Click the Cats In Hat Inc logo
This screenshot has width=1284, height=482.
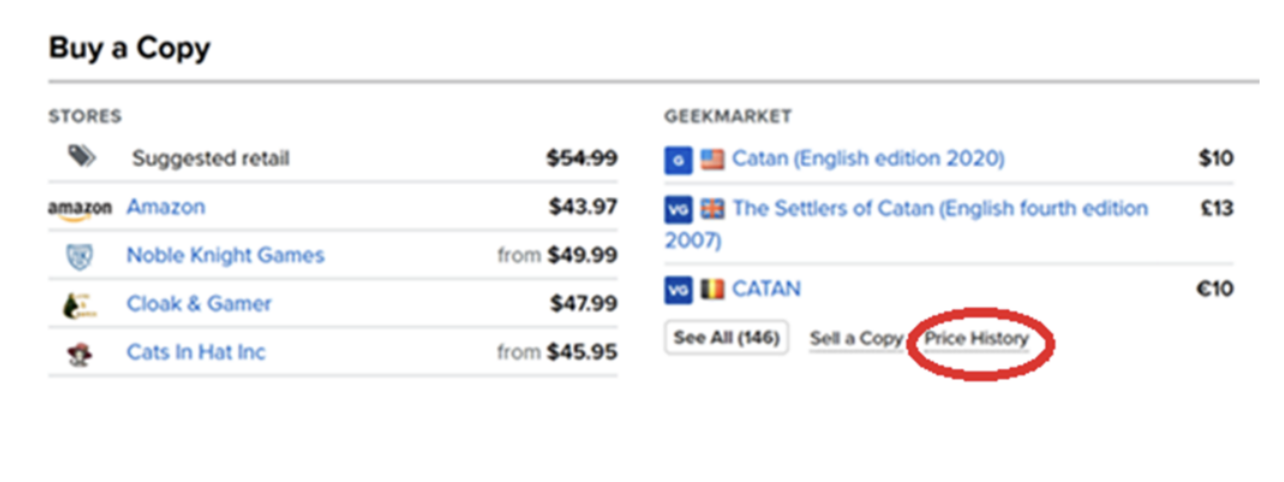79,353
